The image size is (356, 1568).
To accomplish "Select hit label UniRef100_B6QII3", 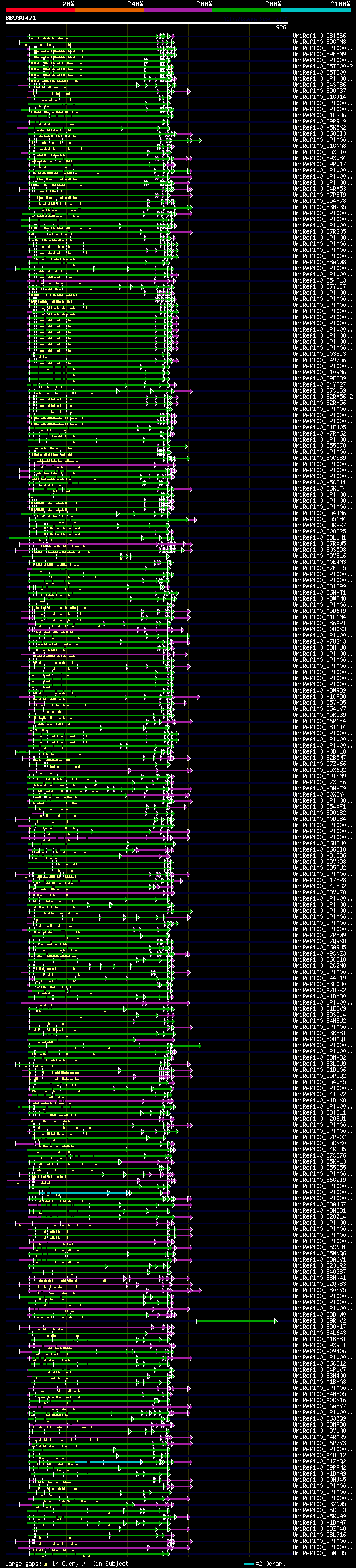I will tap(319, 134).
